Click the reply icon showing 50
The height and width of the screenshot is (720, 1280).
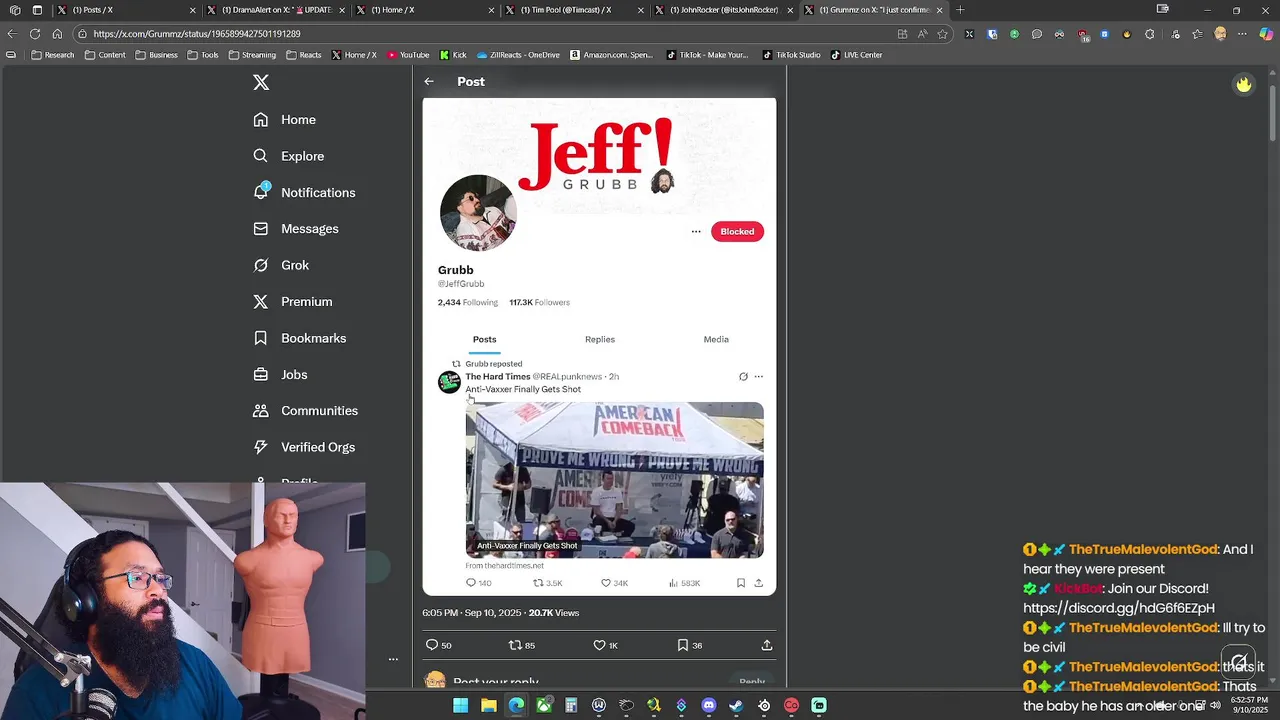[x=432, y=646]
